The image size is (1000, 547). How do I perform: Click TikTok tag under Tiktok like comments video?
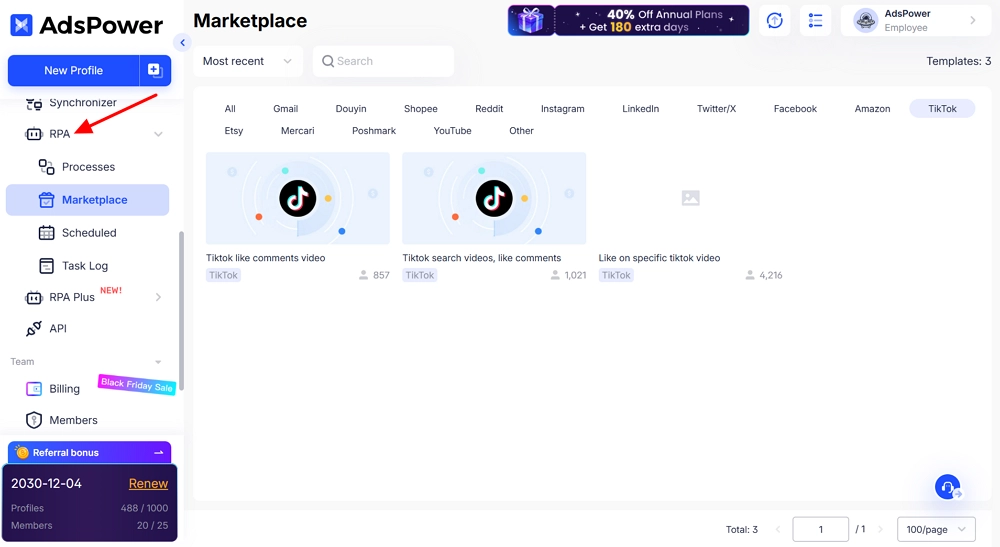[x=223, y=275]
